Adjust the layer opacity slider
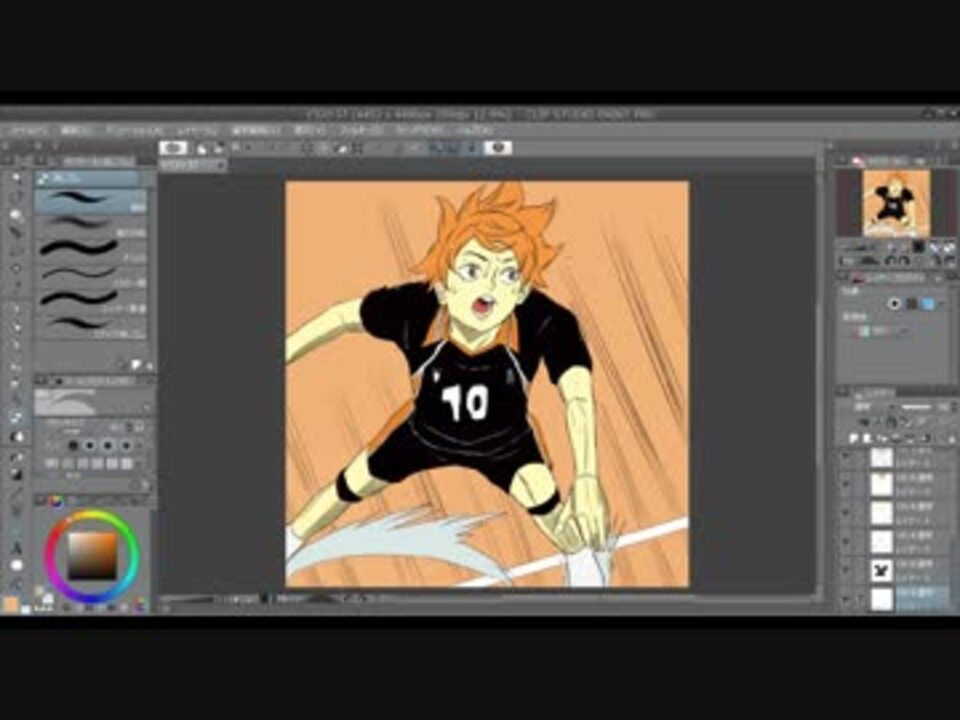The width and height of the screenshot is (960, 720). tap(917, 407)
